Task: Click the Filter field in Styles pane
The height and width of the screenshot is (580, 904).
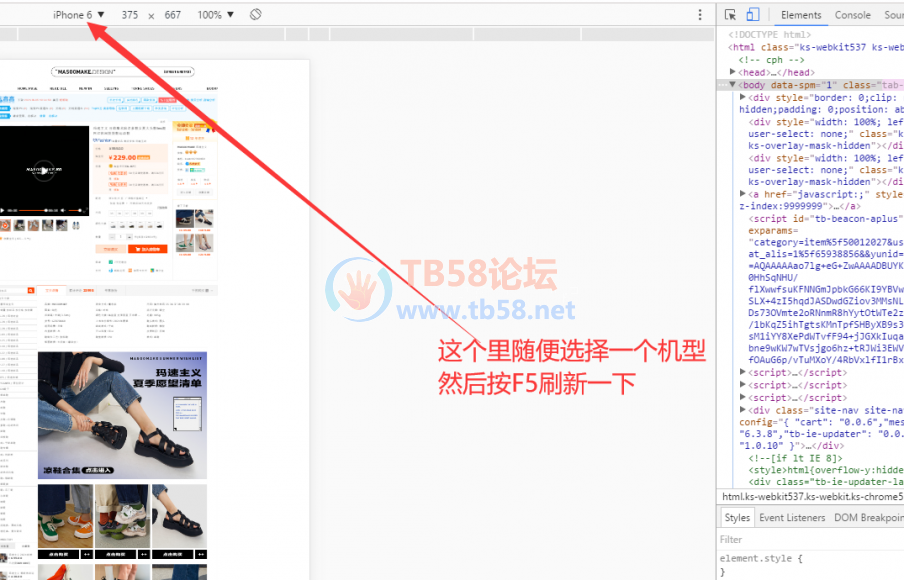Action: coord(812,540)
